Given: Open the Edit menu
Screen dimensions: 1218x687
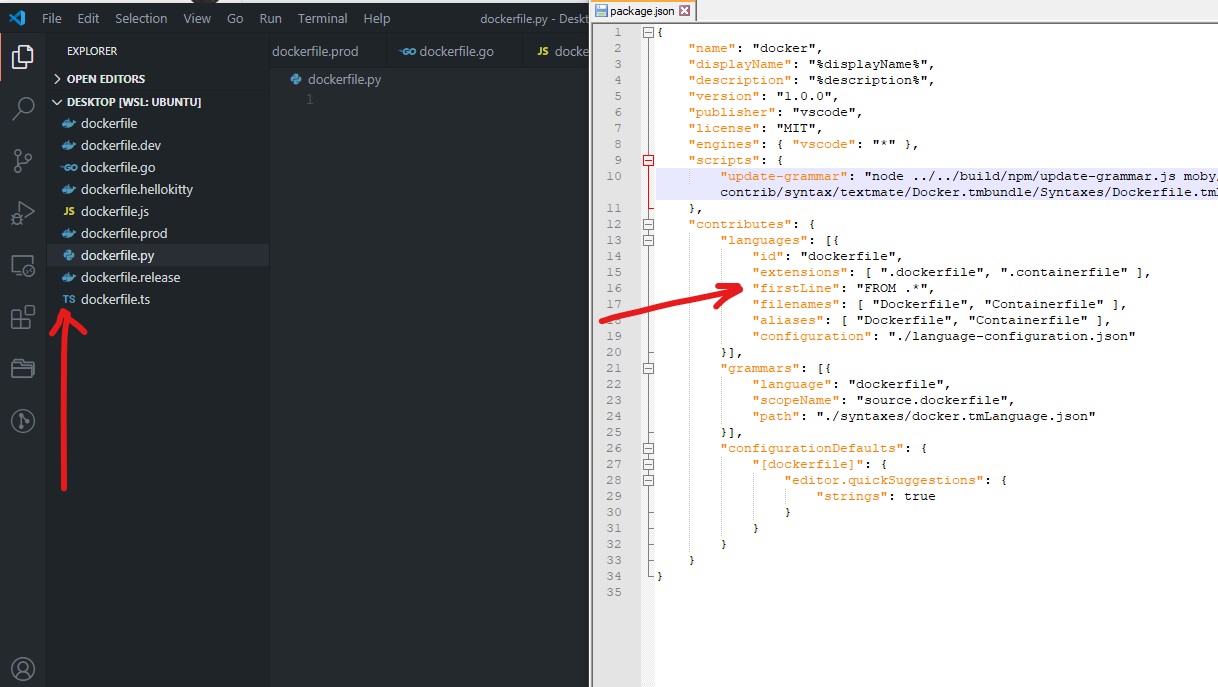Looking at the screenshot, I should coord(88,18).
